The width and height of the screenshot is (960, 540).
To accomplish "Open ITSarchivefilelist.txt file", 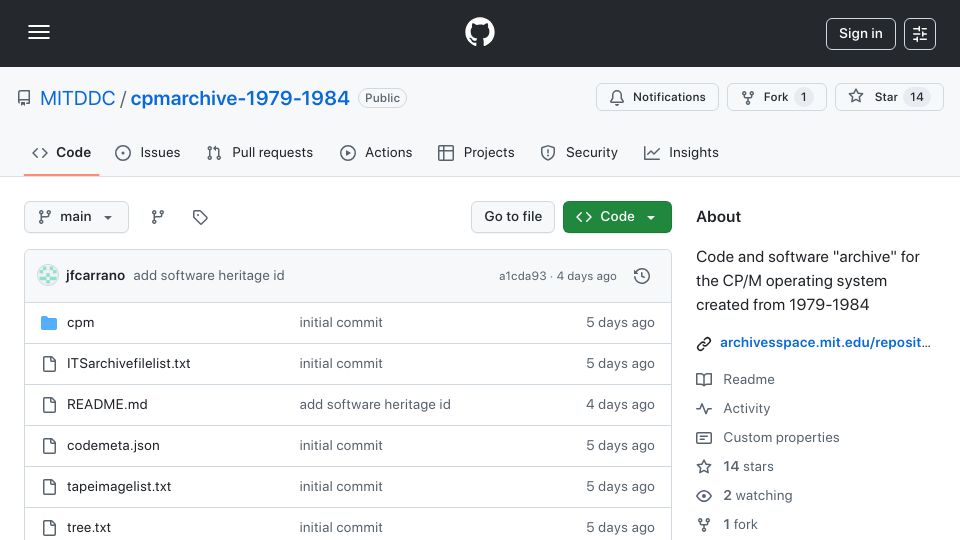I will (129, 364).
